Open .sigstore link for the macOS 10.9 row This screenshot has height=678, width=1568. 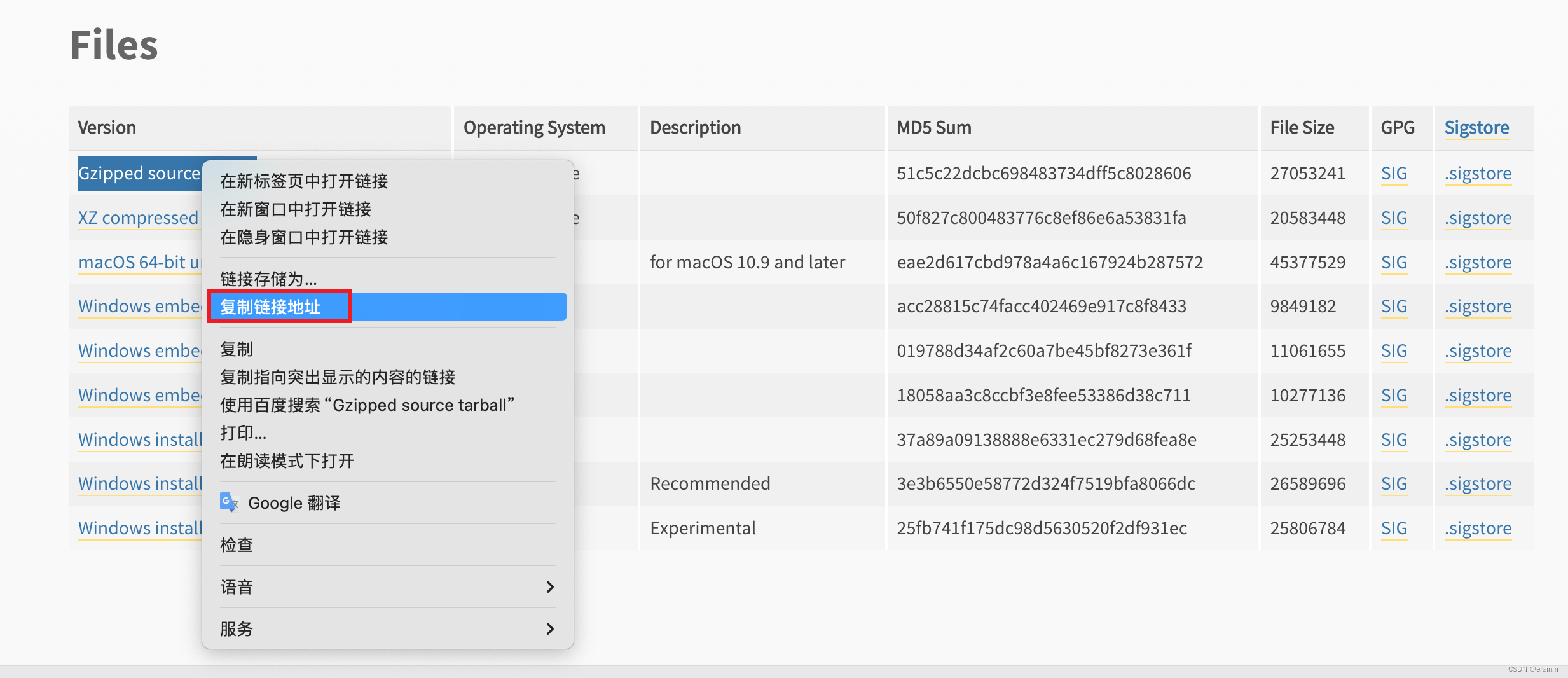point(1478,262)
